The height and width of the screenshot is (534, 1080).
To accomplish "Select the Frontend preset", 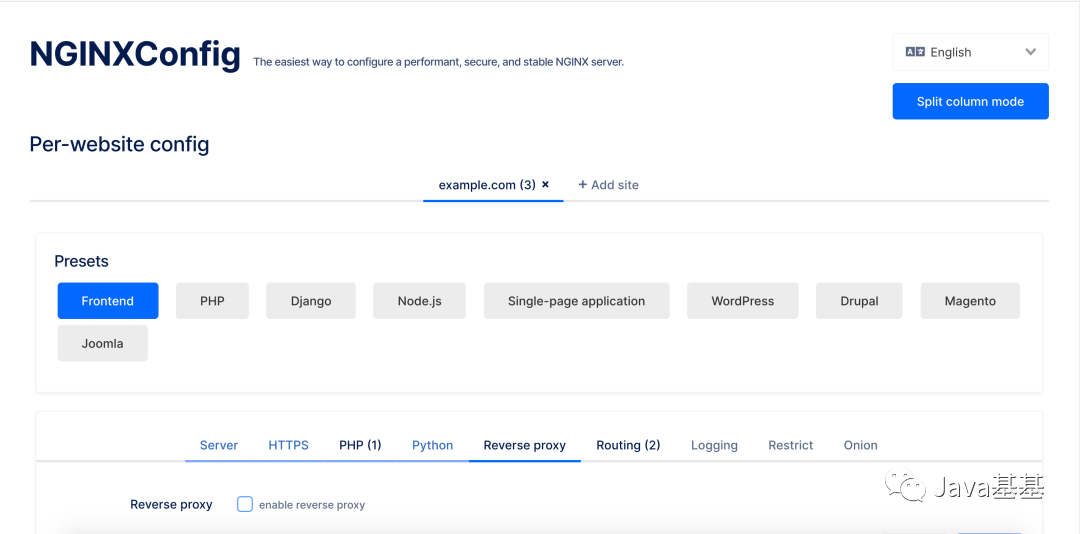I will coord(108,301).
